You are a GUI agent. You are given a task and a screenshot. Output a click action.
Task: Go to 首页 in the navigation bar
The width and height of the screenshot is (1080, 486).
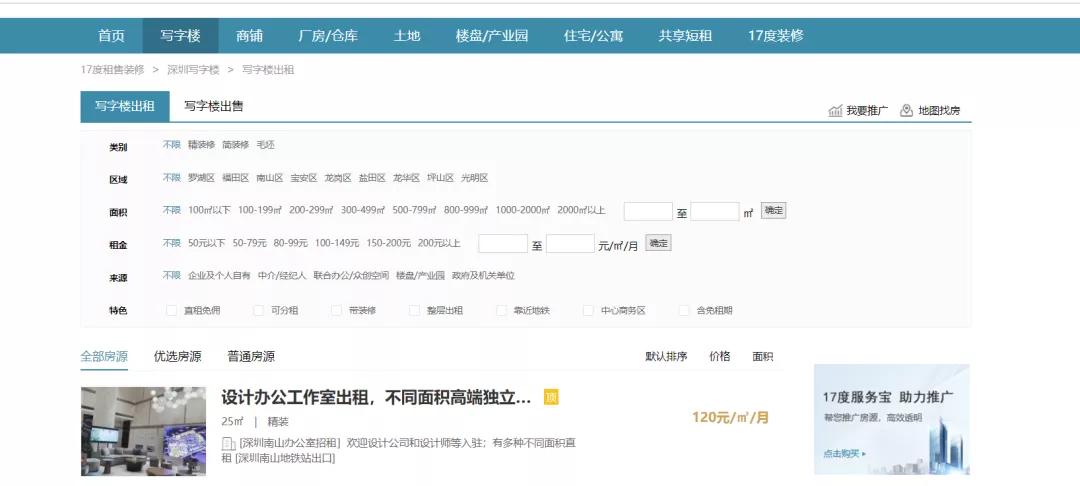tap(112, 36)
